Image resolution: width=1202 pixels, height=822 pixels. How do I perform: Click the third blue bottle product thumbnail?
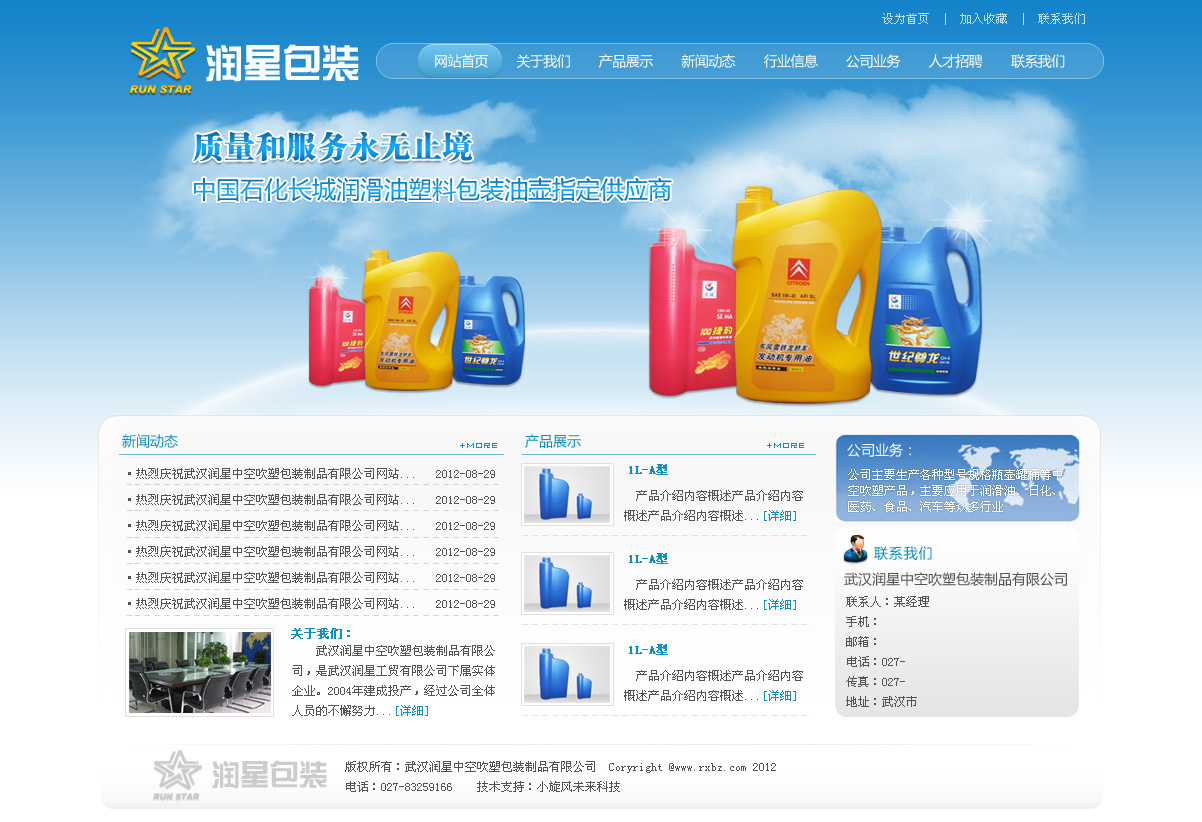point(567,674)
